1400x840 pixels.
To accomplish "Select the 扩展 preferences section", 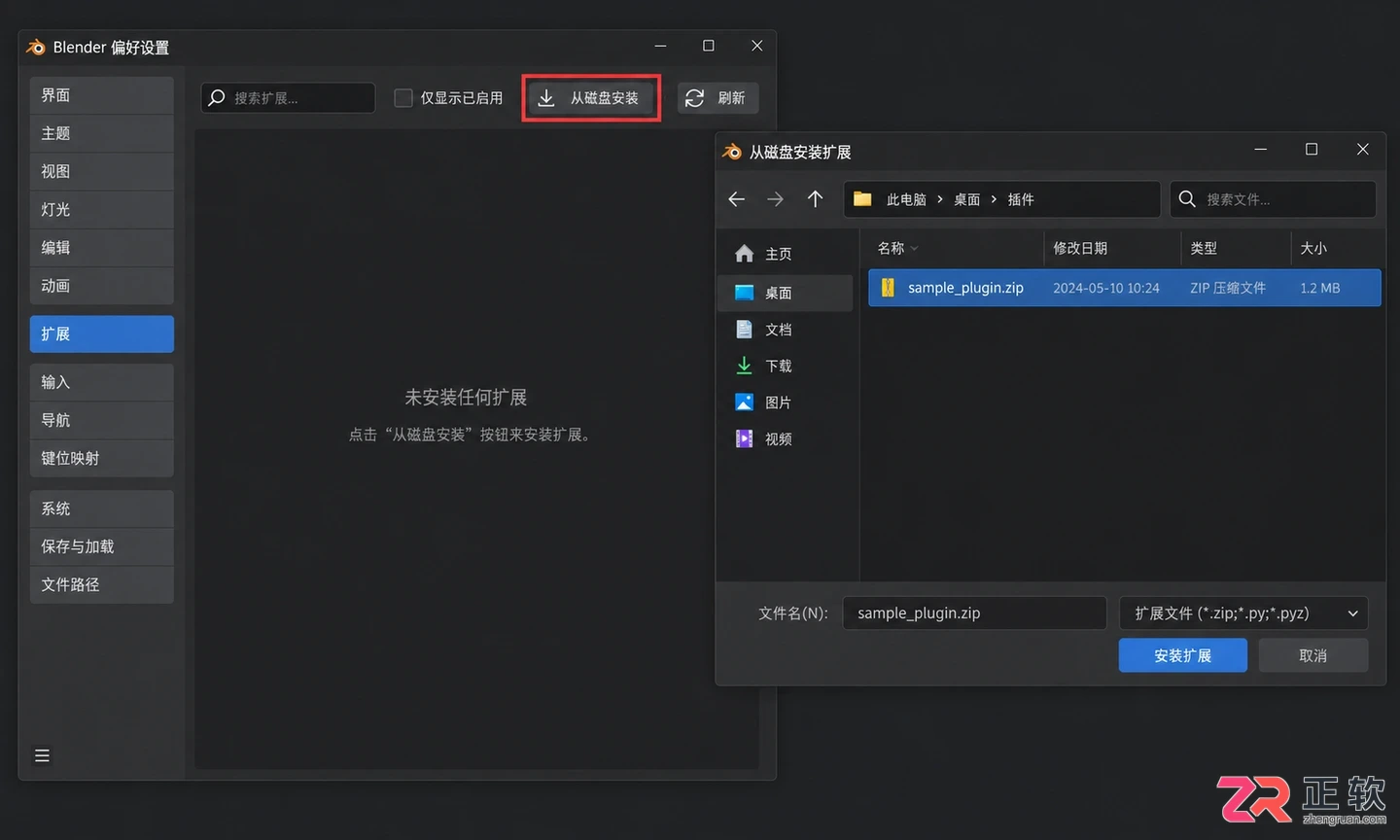I will [x=101, y=333].
